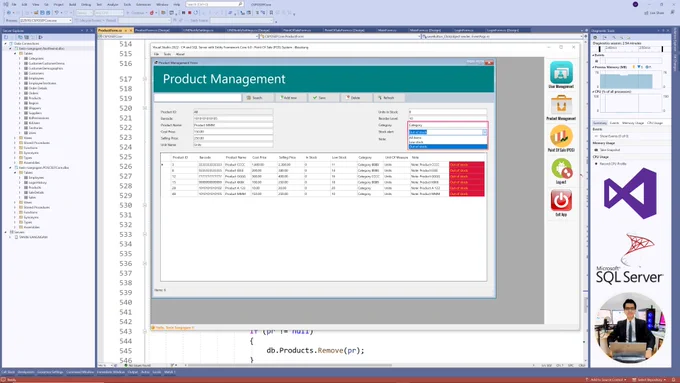Click the Units In Stock input field
Screen dimensions: 680x383
(448, 112)
